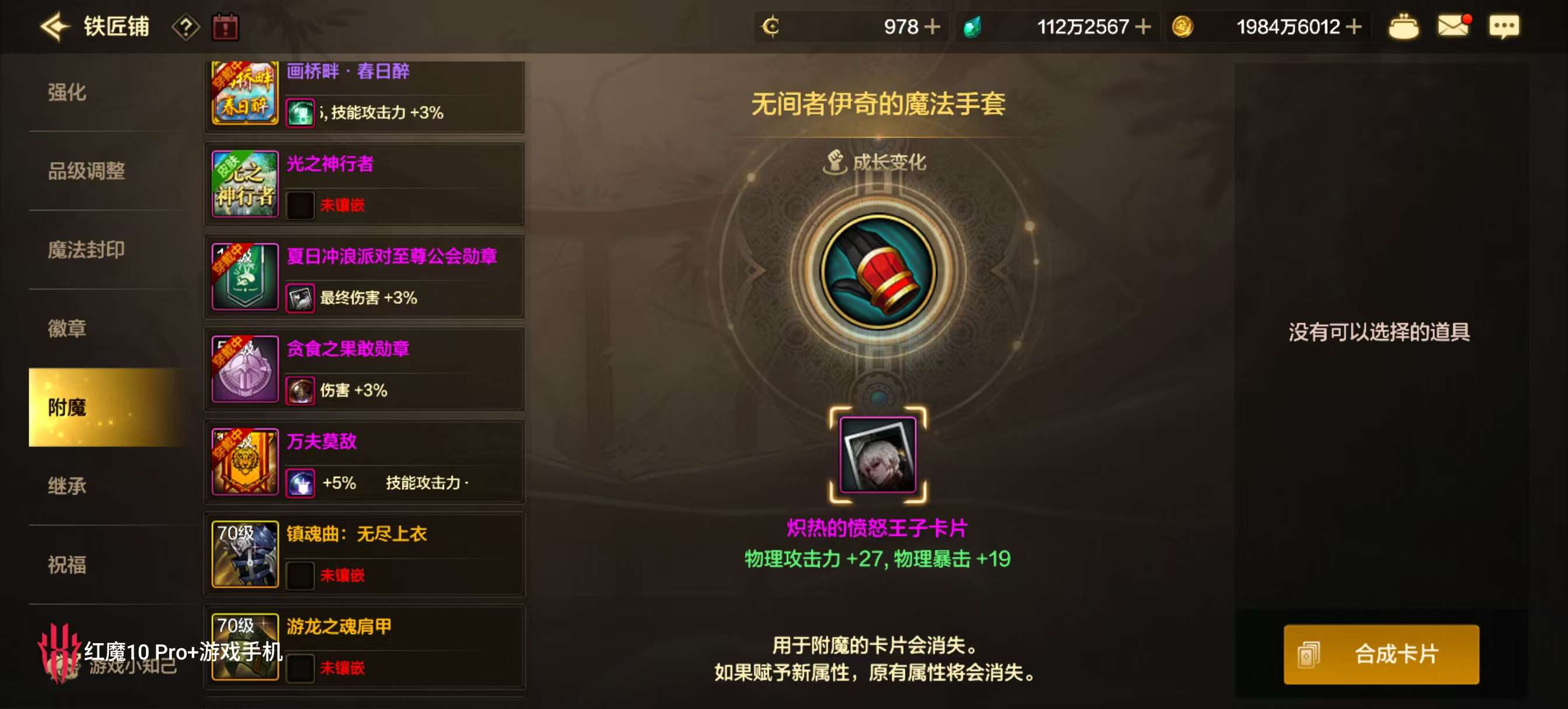Open the mail envelope icon

pyautogui.click(x=1454, y=26)
